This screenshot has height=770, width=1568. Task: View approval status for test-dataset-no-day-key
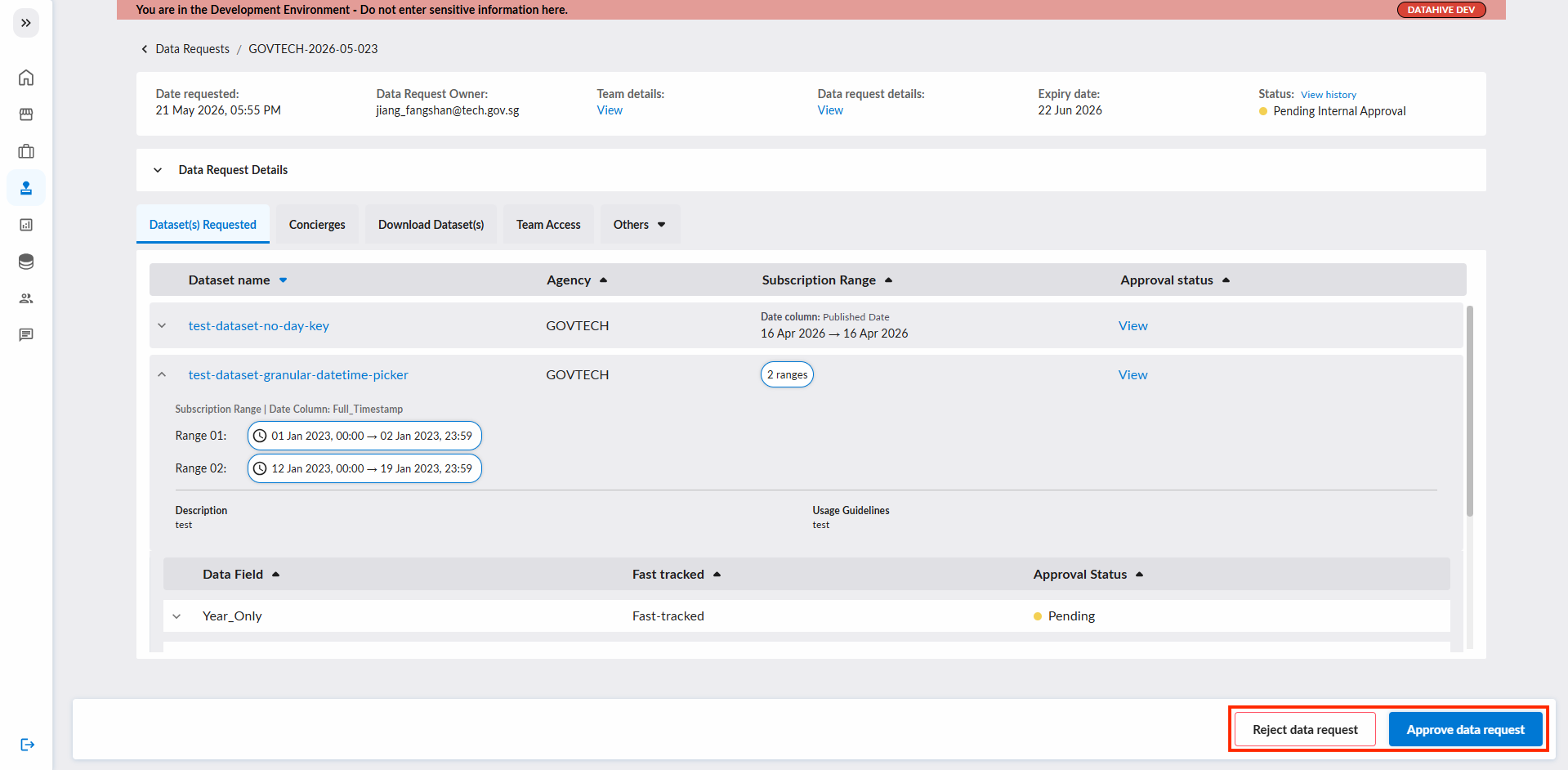(1132, 325)
